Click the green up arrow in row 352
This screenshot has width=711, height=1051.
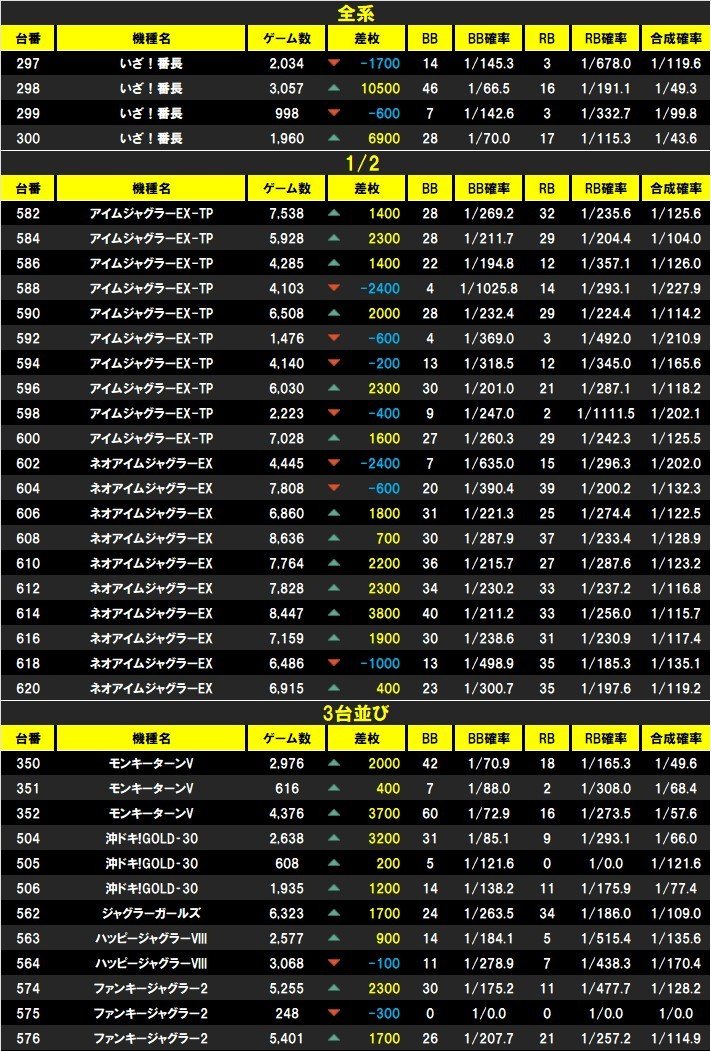tap(334, 813)
